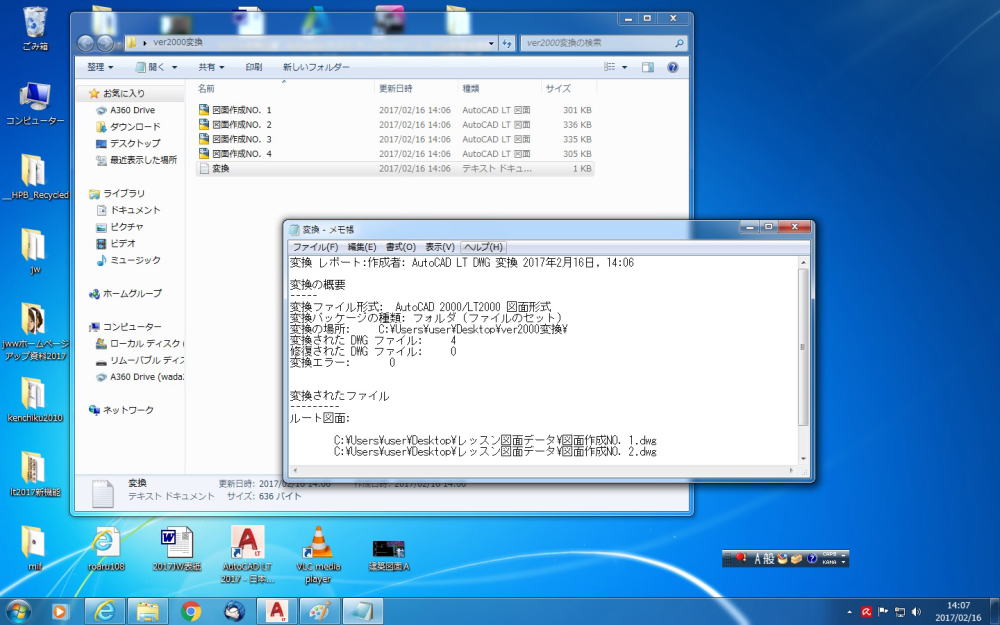The image size is (1000, 625).
Task: Toggle the Explorer preview pane button
Action: (x=648, y=67)
